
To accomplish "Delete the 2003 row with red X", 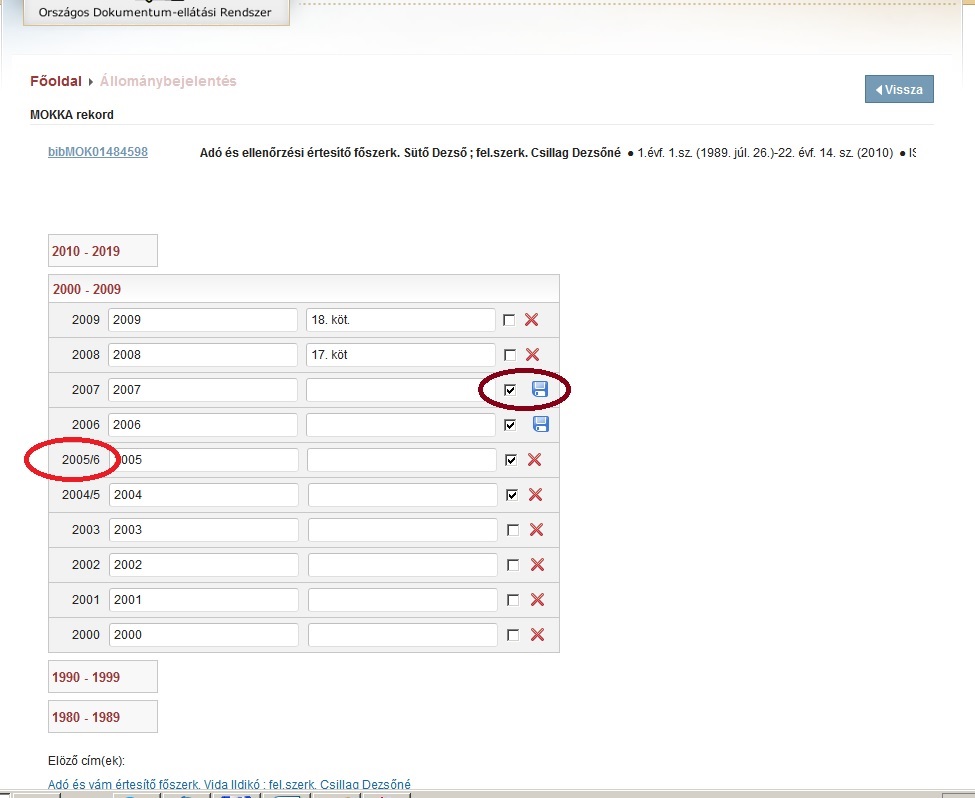I will tap(536, 530).
